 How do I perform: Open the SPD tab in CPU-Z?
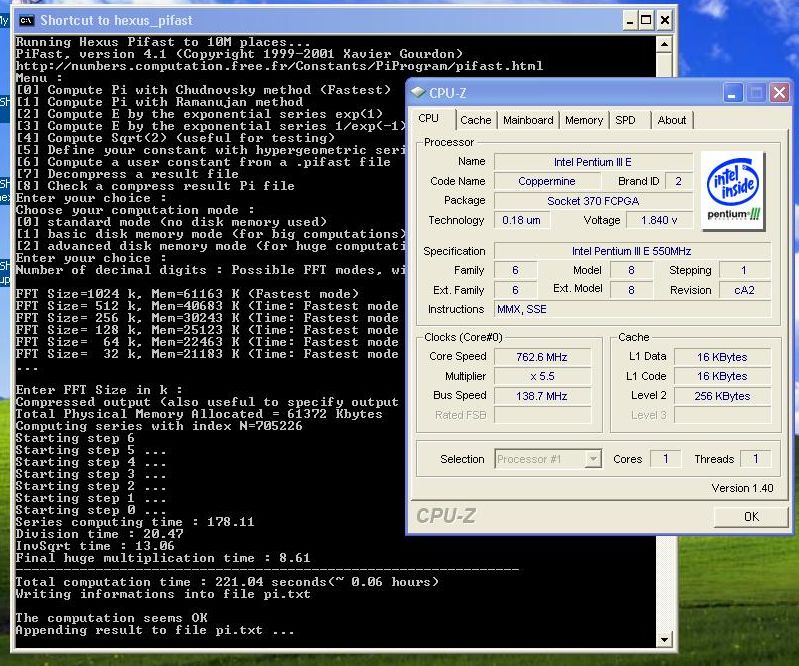[x=625, y=120]
